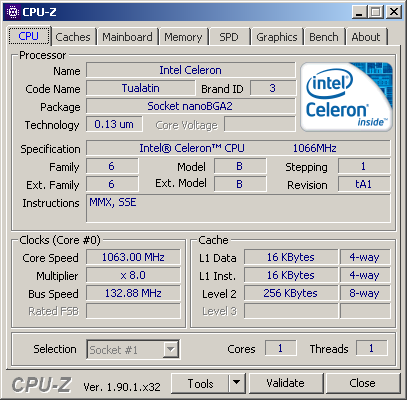
Task: Switch to the Memory tab
Action: (x=183, y=37)
